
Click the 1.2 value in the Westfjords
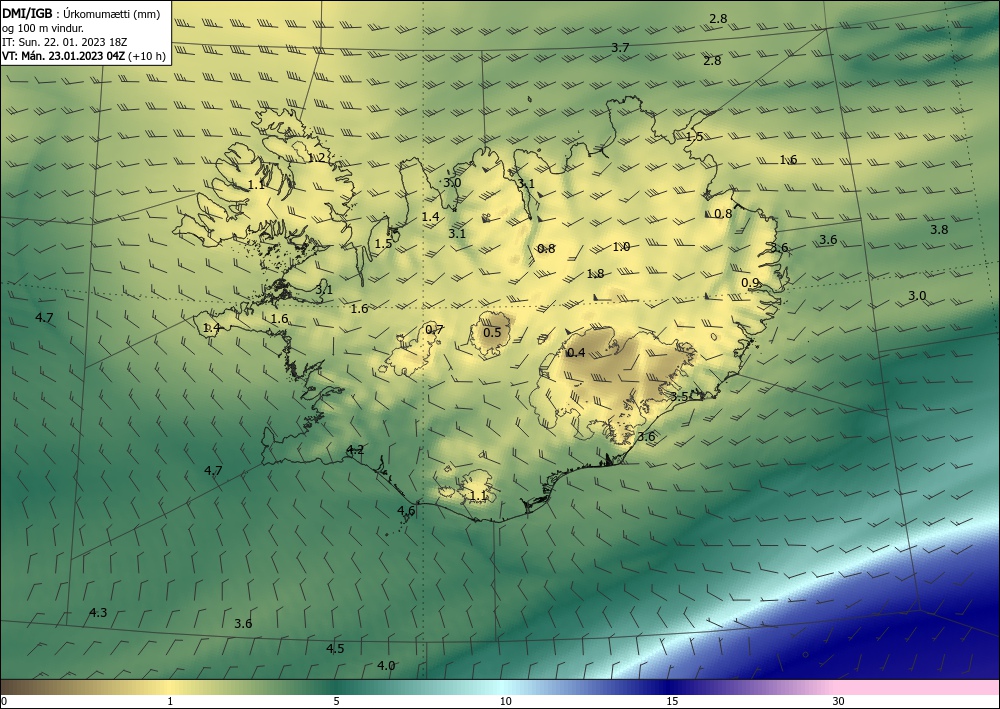pos(317,157)
